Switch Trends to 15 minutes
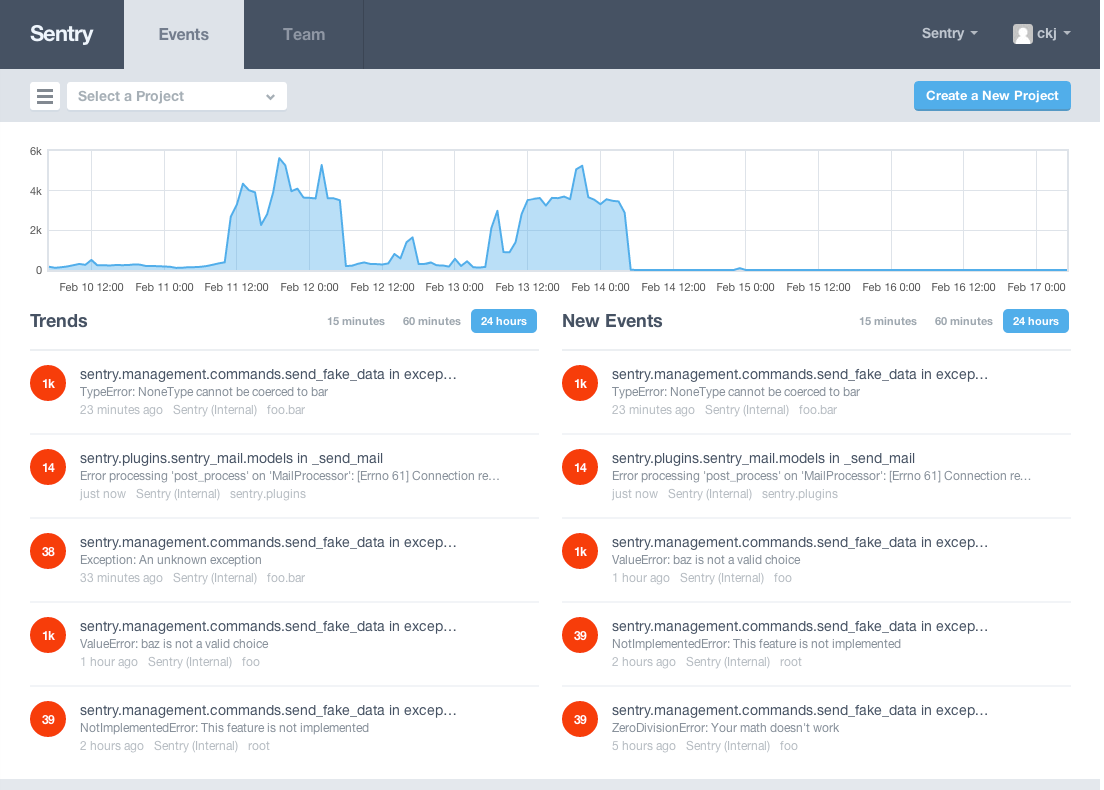This screenshot has height=790, width=1104. pos(356,321)
